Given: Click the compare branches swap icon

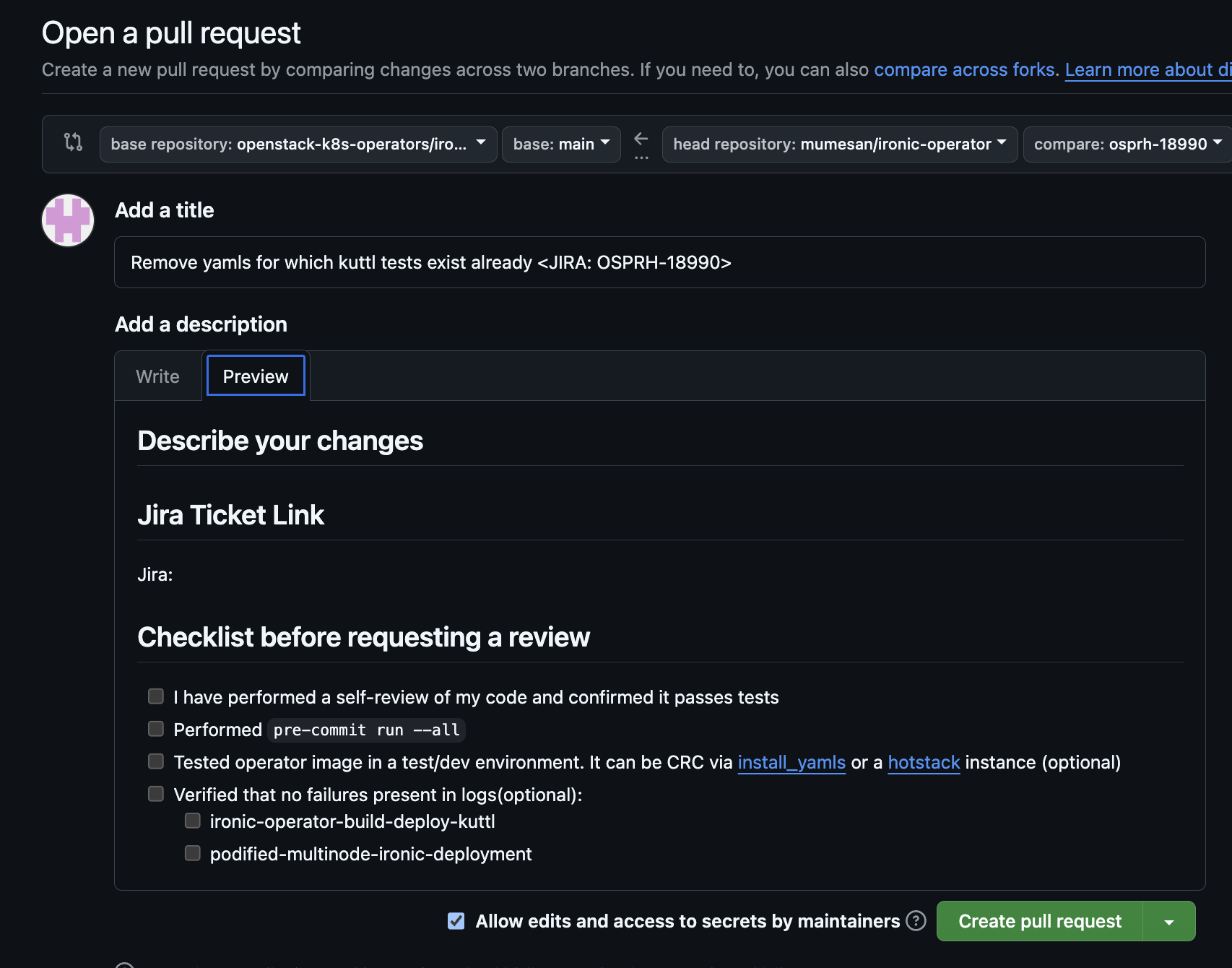Looking at the screenshot, I should pos(73,142).
